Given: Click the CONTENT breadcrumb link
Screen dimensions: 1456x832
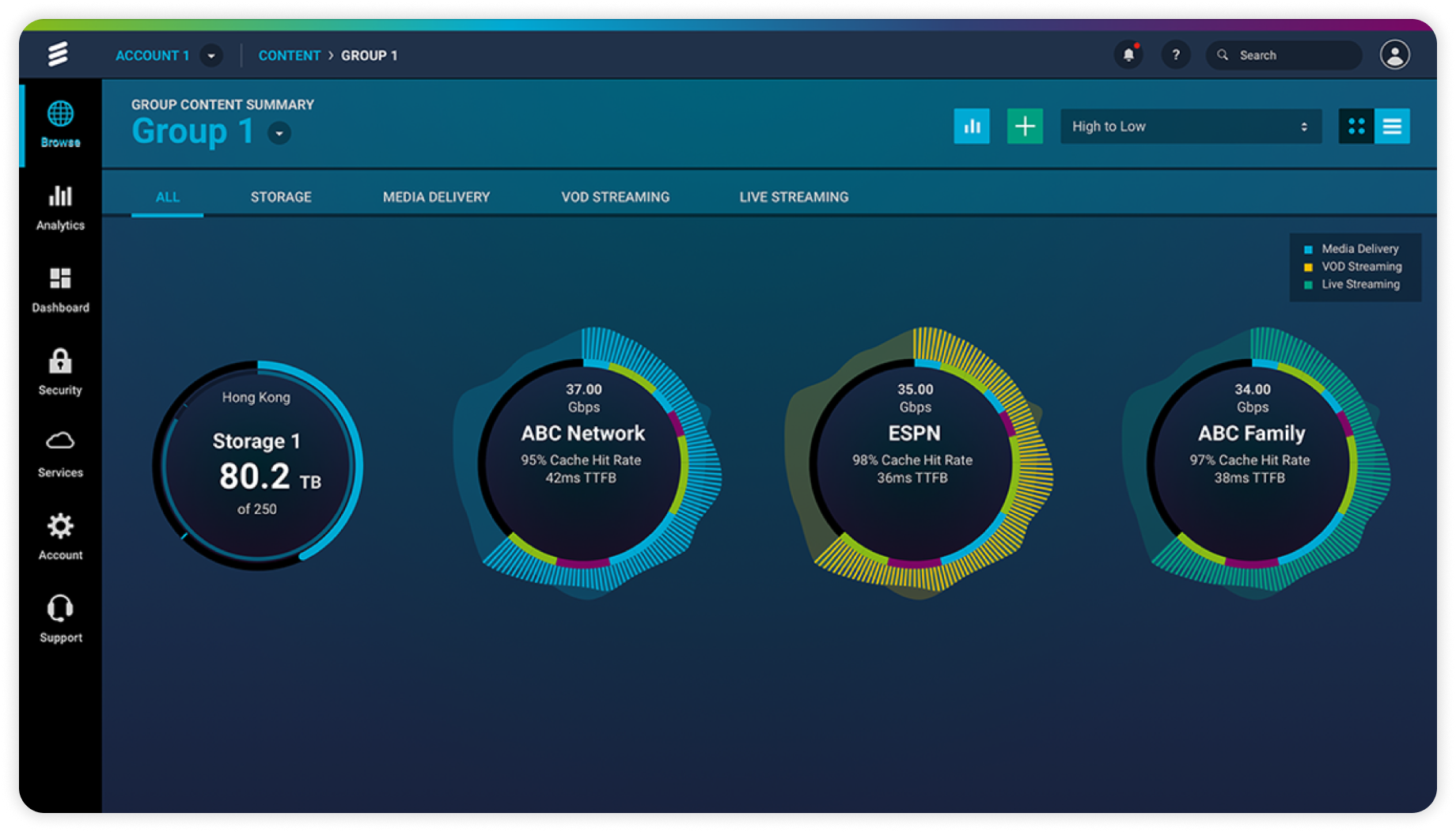Looking at the screenshot, I should coord(289,55).
